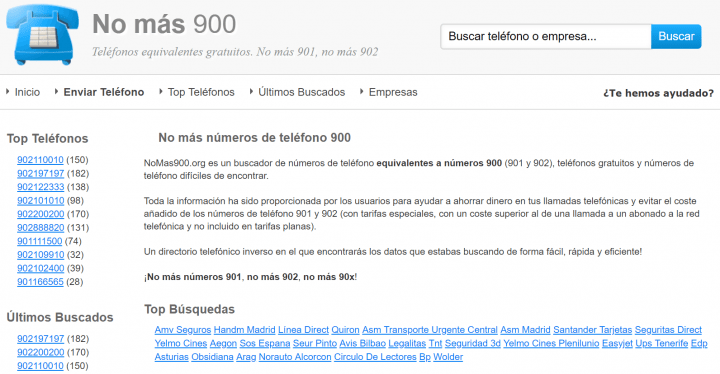Screen dimensions: 720x374
Task: Open the Ups Tenerife link
Action: coord(662,343)
